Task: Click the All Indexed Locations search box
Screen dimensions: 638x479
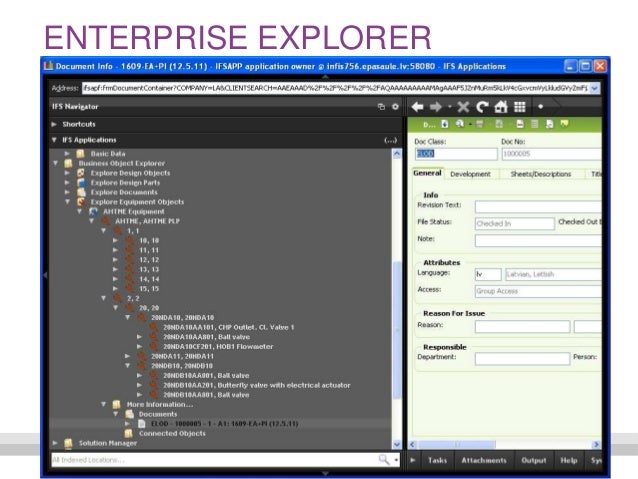Action: tap(214, 460)
